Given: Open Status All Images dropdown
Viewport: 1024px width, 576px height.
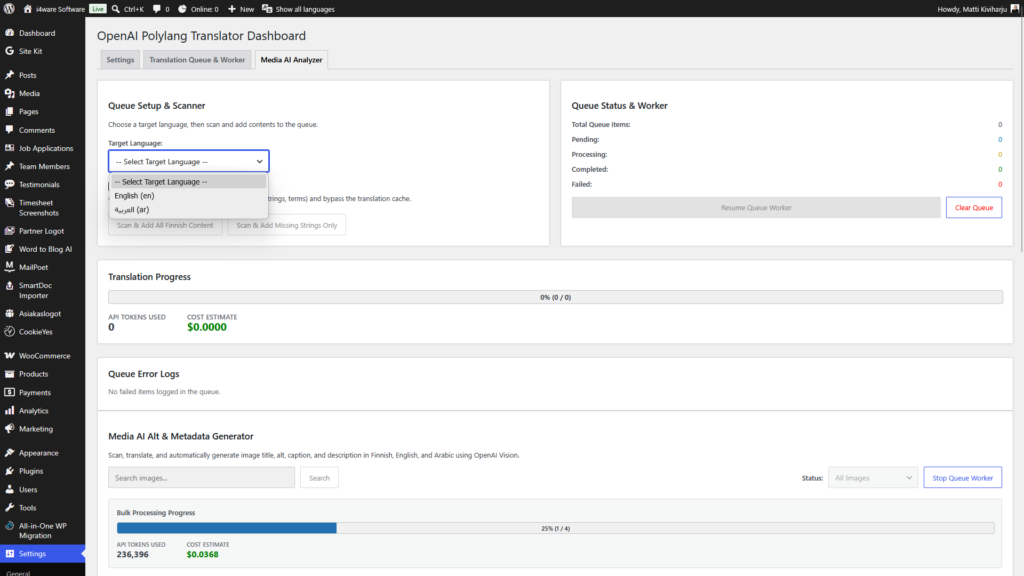Looking at the screenshot, I should click(873, 477).
